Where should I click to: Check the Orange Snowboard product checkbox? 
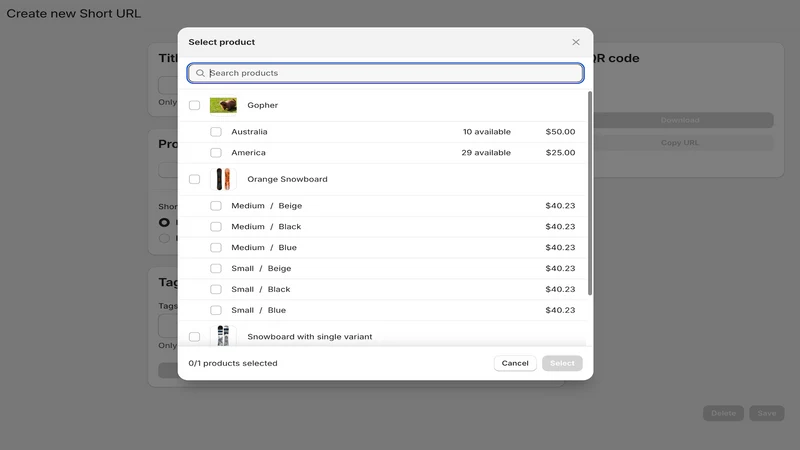click(x=194, y=179)
